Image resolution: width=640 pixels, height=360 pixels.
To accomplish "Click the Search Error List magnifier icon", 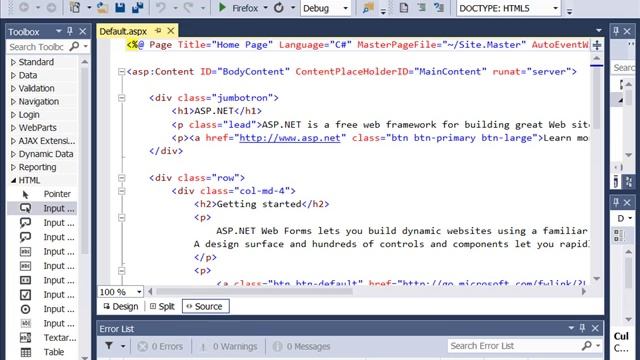I will pos(587,346).
